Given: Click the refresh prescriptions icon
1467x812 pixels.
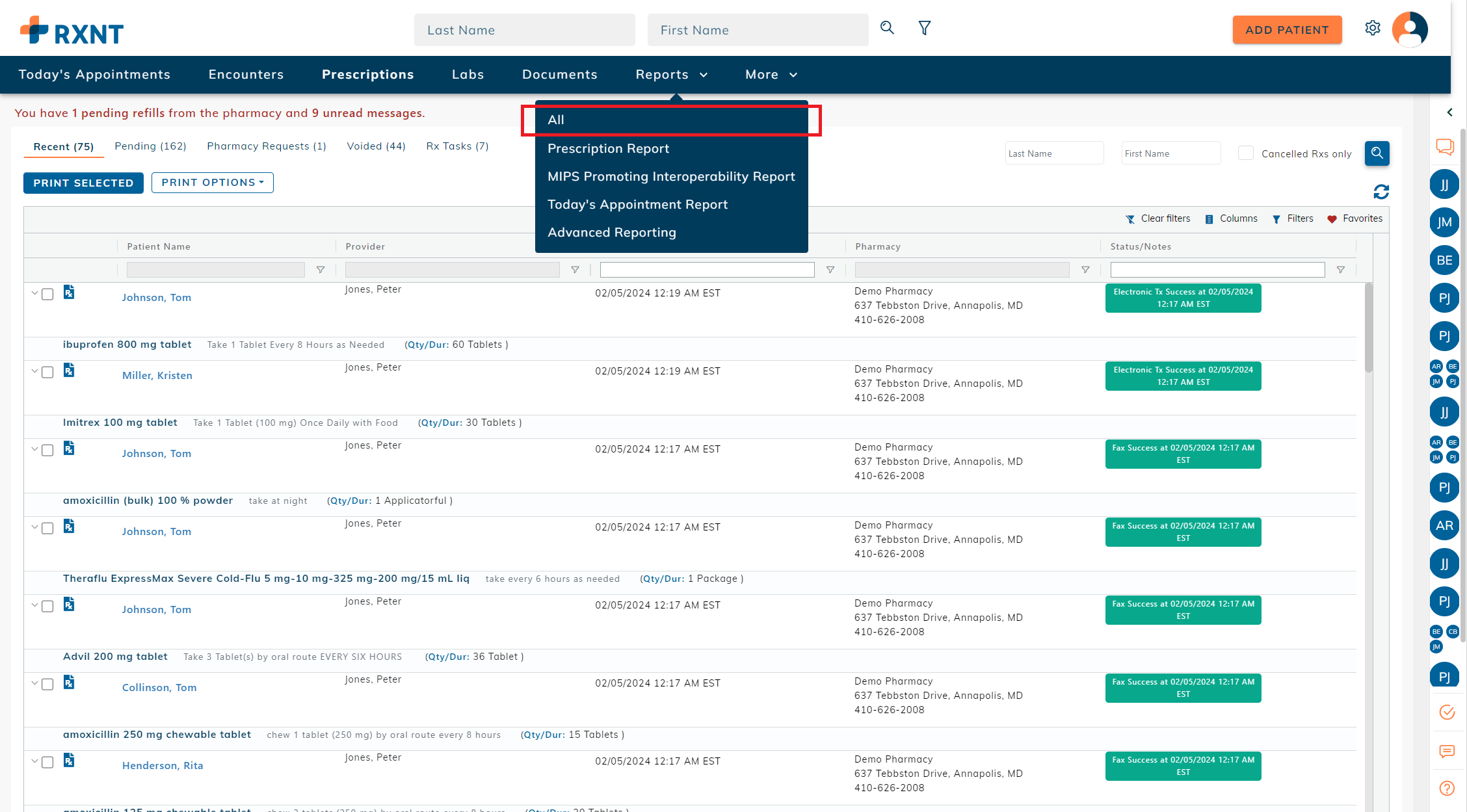Looking at the screenshot, I should coord(1381,192).
